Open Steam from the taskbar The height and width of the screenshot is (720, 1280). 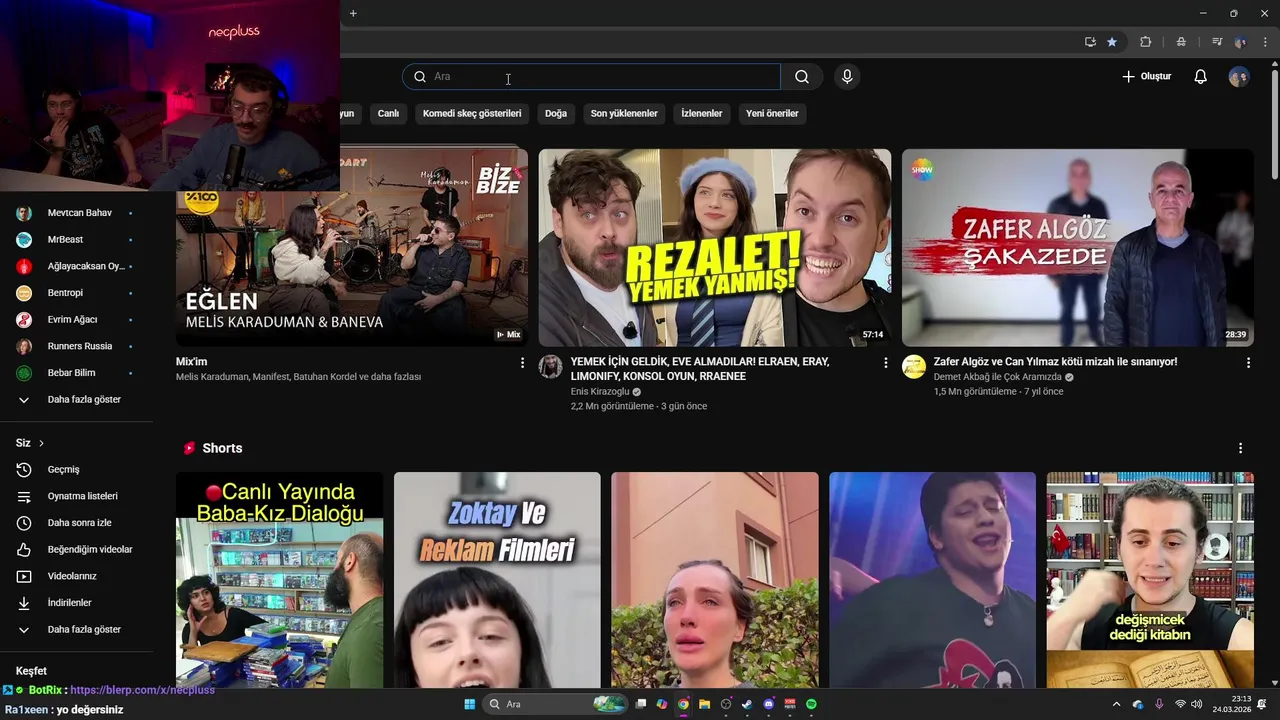click(747, 704)
